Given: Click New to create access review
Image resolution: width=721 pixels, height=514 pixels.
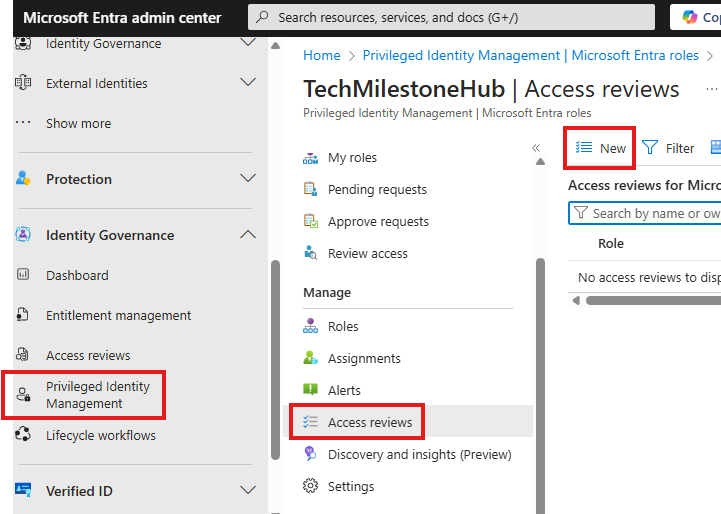Looking at the screenshot, I should (x=601, y=148).
